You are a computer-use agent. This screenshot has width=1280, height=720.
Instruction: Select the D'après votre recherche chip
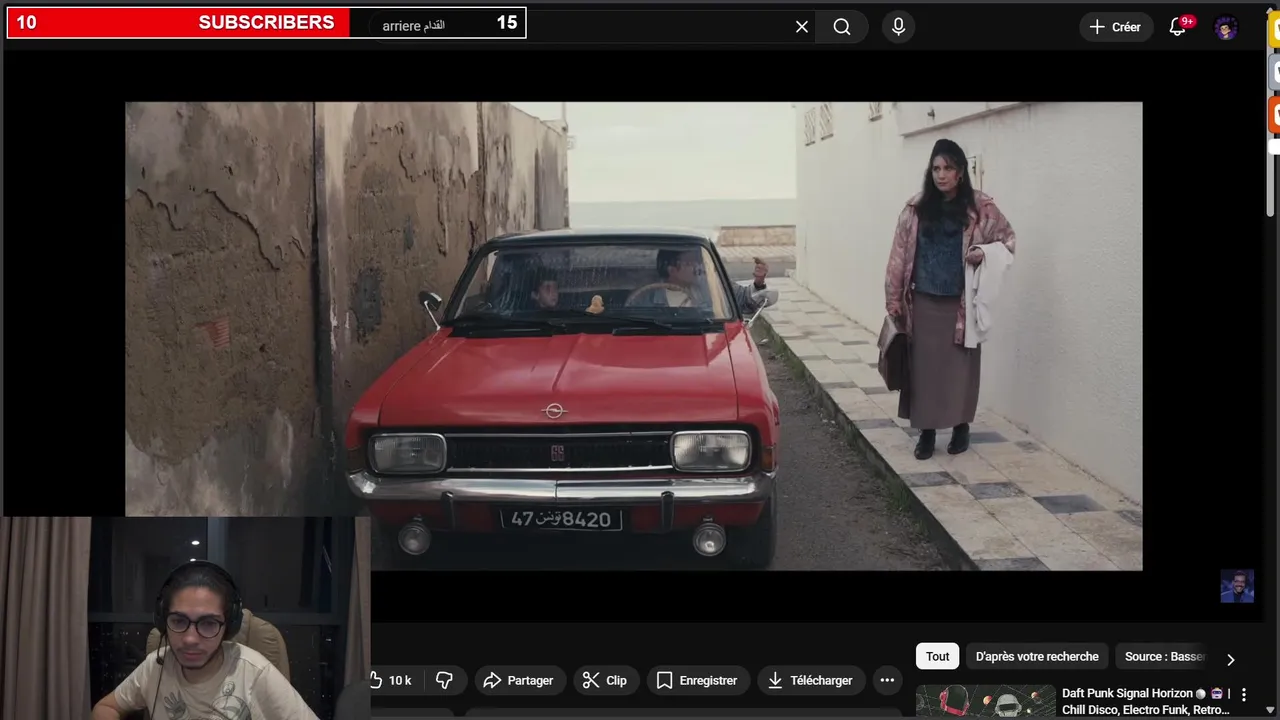tap(1037, 656)
